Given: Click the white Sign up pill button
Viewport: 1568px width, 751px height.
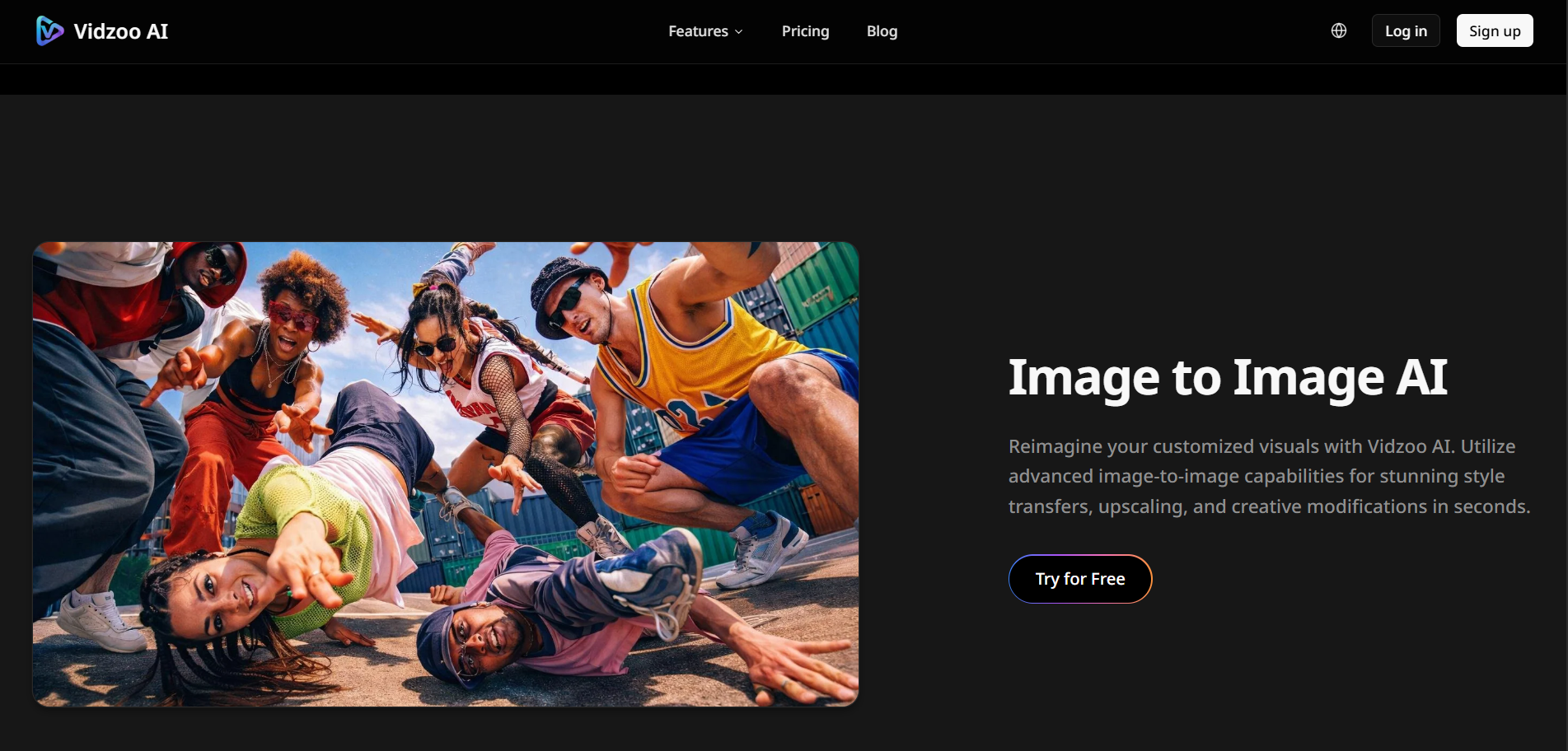Looking at the screenshot, I should coord(1494,30).
